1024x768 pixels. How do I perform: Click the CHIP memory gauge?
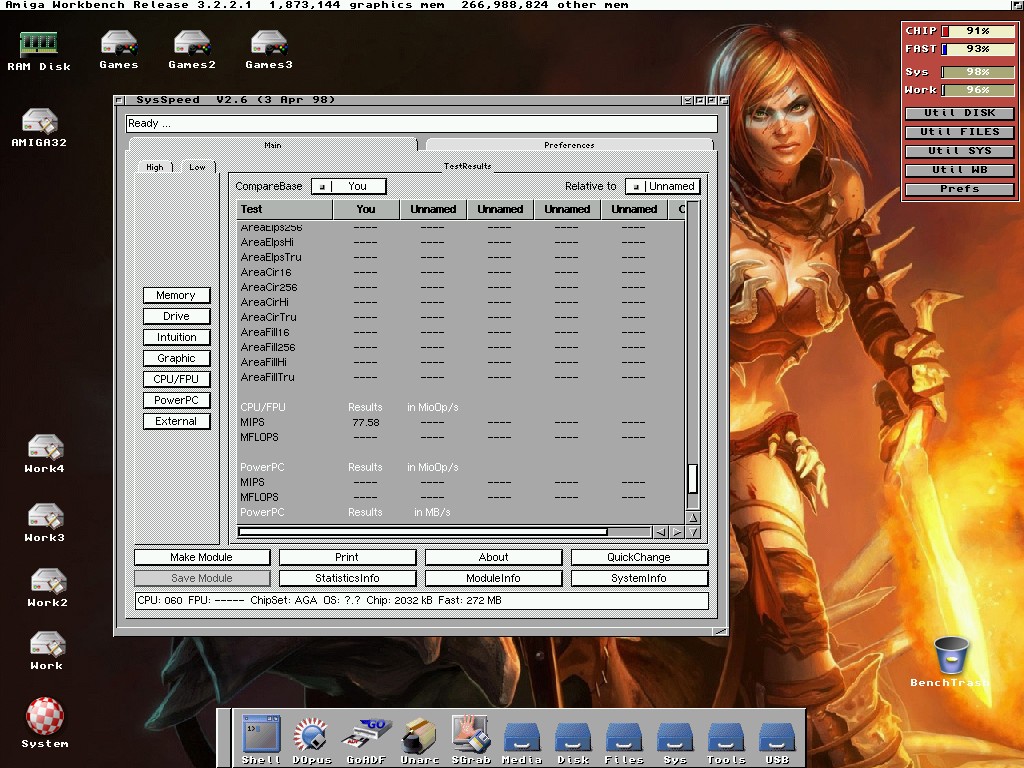[978, 31]
